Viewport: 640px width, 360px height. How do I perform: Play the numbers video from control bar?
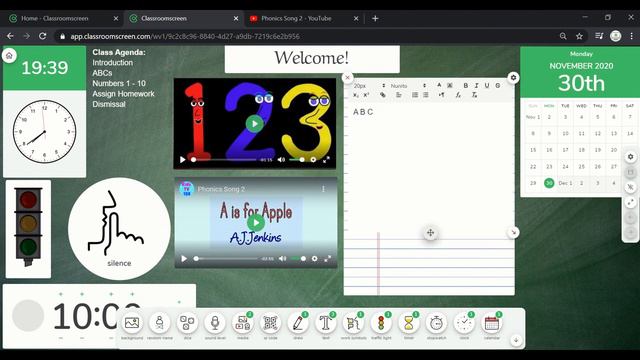pos(182,160)
